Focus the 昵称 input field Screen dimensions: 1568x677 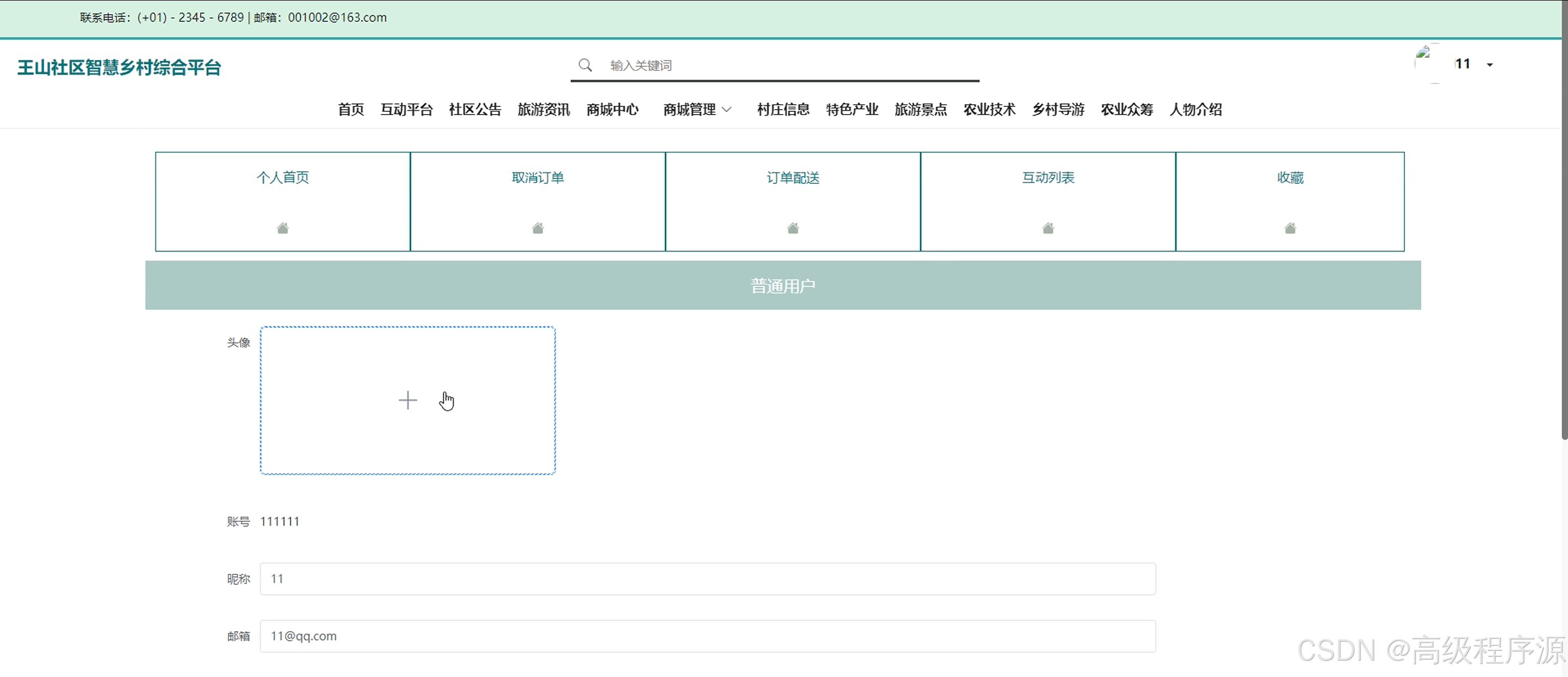coord(707,579)
